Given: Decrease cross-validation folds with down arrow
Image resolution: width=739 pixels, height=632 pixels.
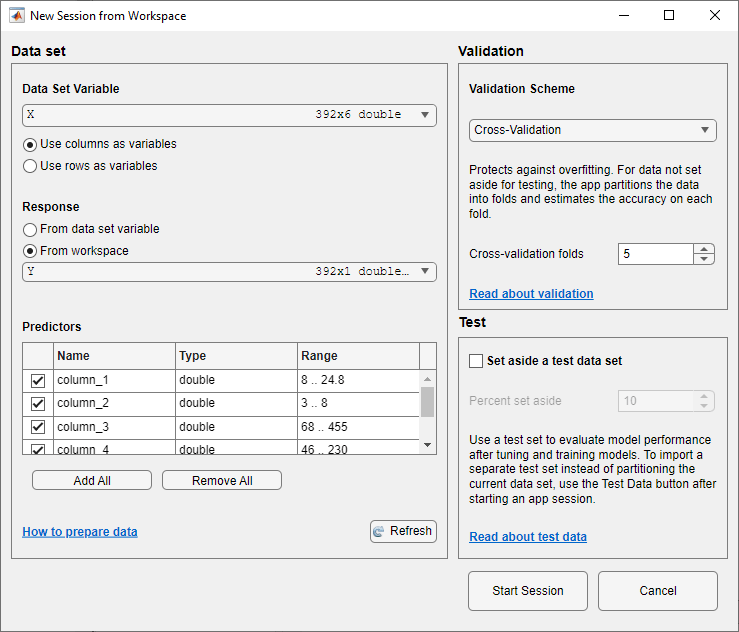Looking at the screenshot, I should pyautogui.click(x=705, y=259).
